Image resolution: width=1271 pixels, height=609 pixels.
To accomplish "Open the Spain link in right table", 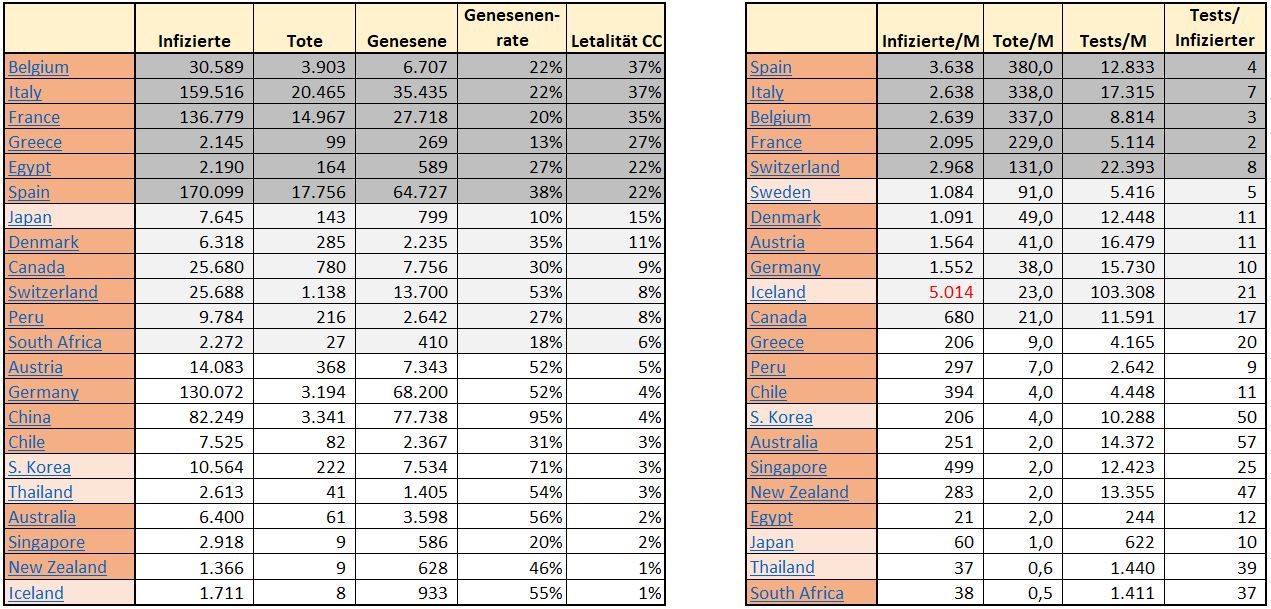I will 771,67.
